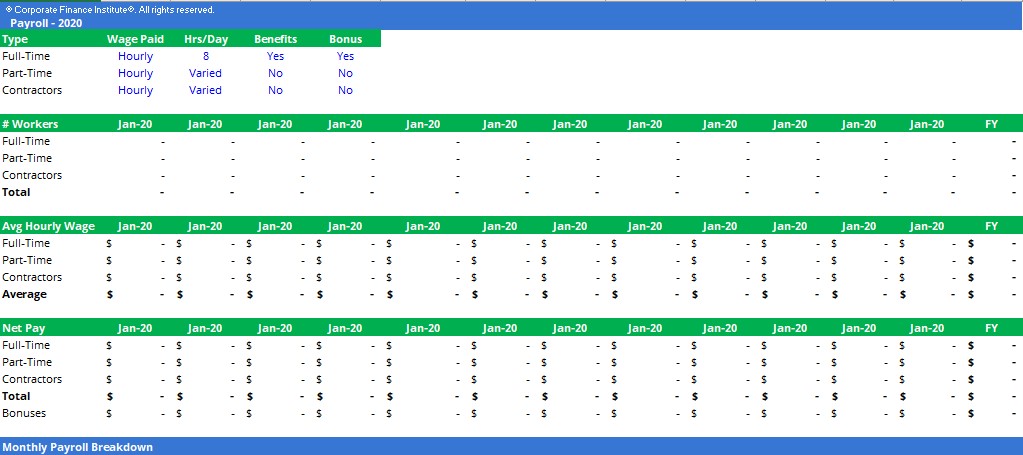The height and width of the screenshot is (455, 1023).
Task: Select the Hrs/Day column header
Action: 206,39
